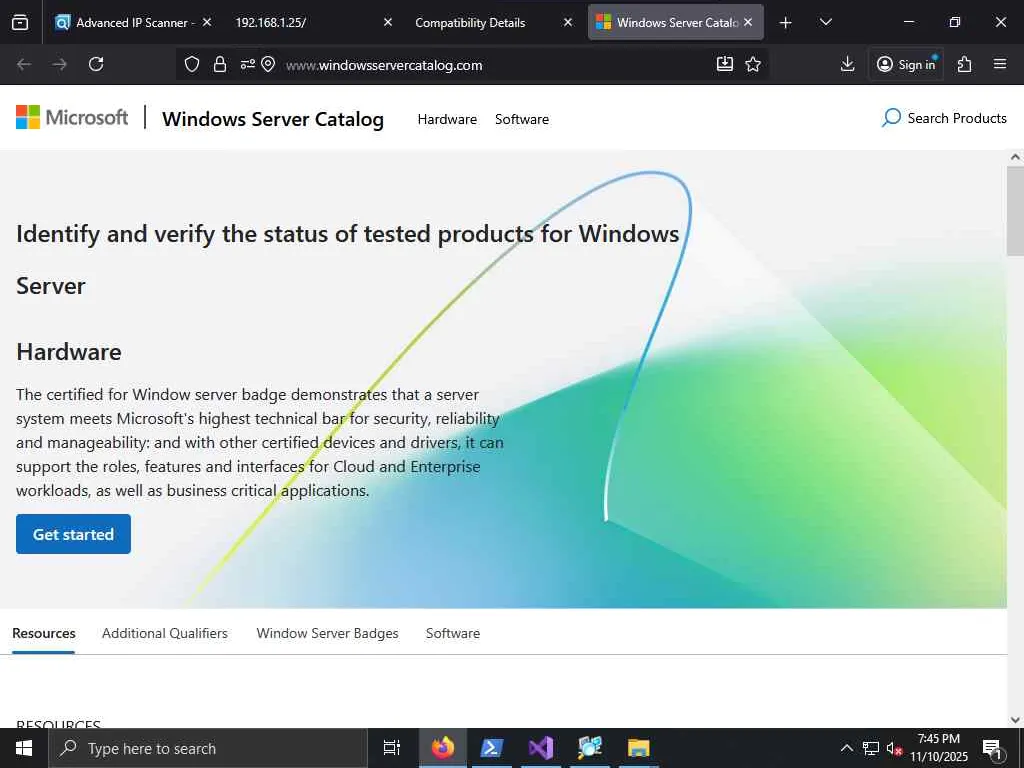Switch to Compatibility Details tab

pyautogui.click(x=494, y=22)
